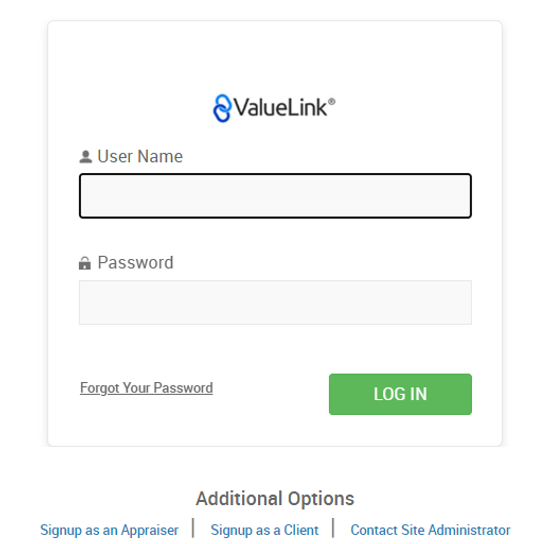Screen dimensions: 537x544
Task: Click the Additional Options heading
Action: click(x=275, y=499)
